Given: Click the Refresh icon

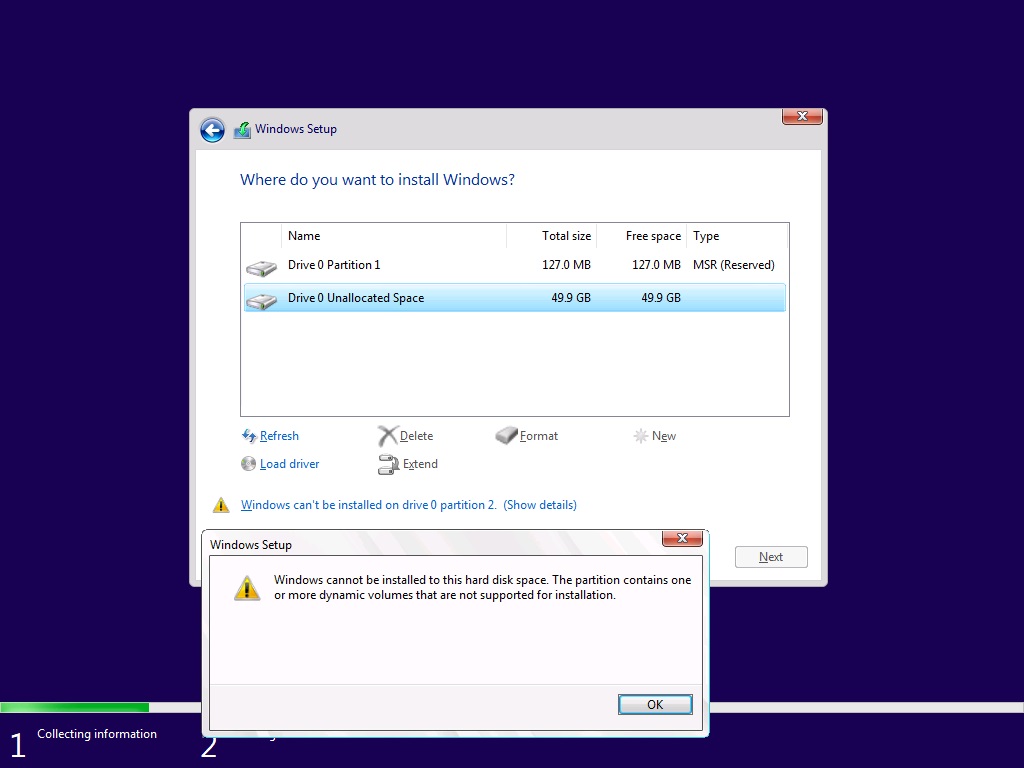Looking at the screenshot, I should (249, 436).
